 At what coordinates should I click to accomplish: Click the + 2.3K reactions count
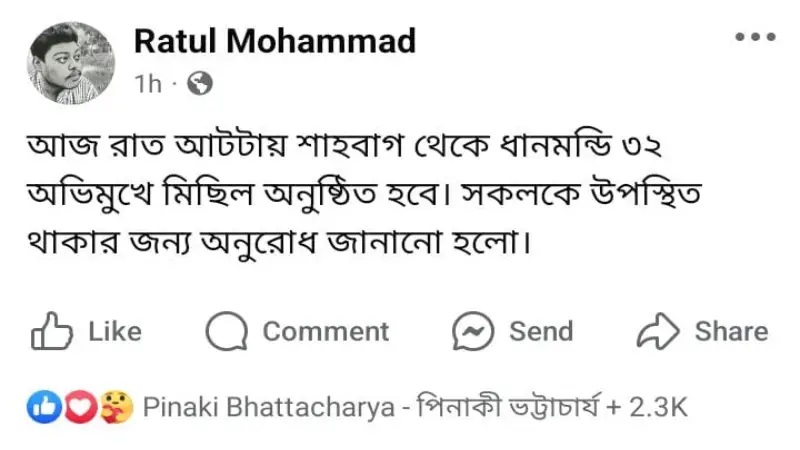coord(647,408)
